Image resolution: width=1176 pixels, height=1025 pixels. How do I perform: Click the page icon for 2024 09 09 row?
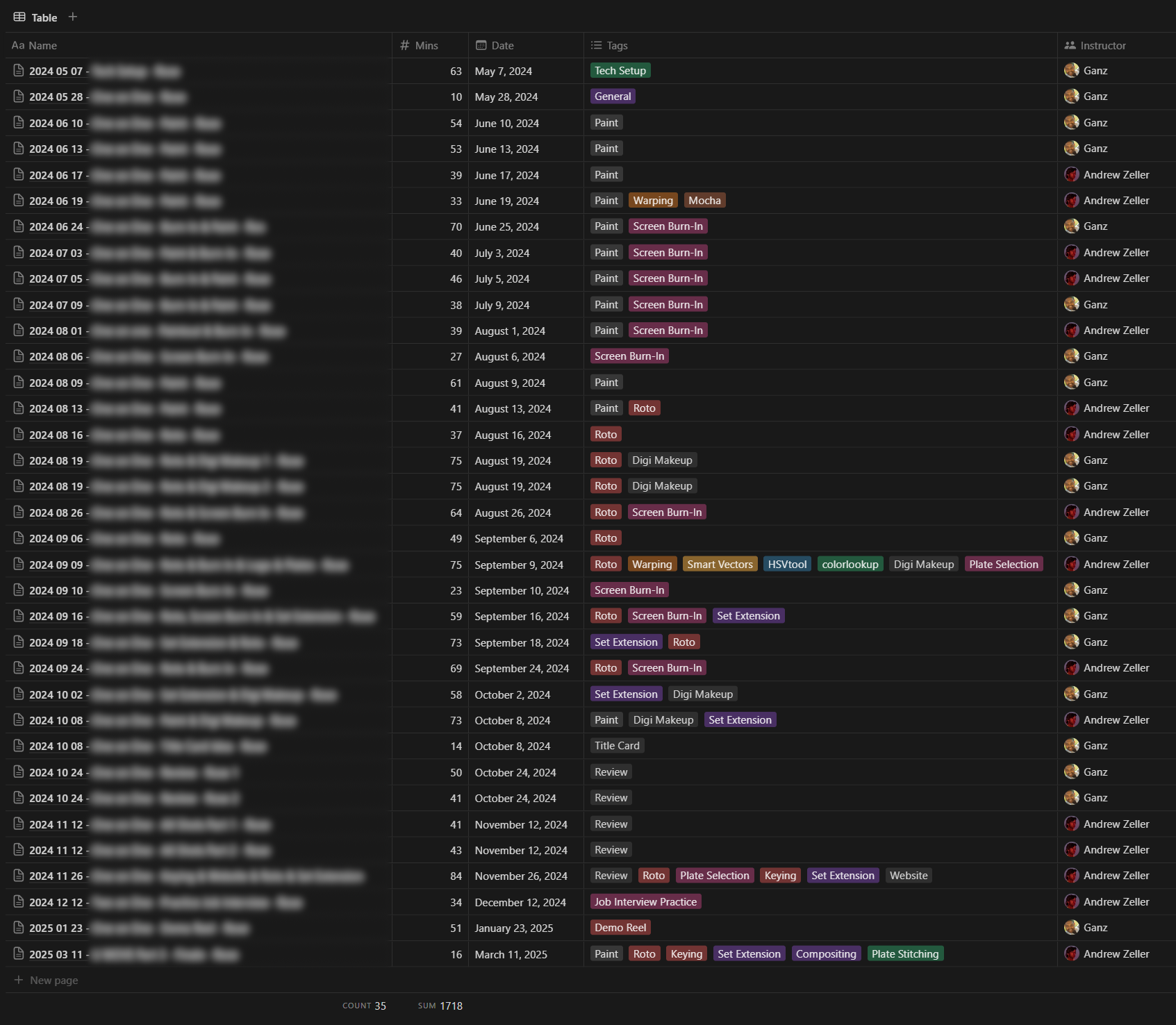coord(19,565)
